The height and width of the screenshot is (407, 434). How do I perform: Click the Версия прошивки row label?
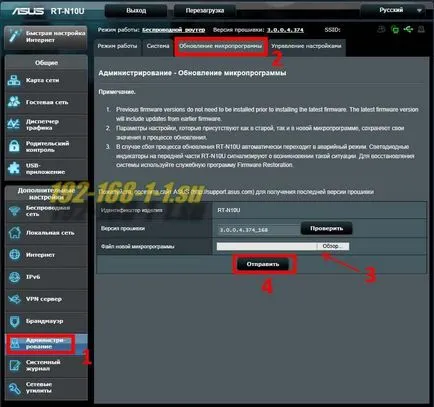pyautogui.click(x=123, y=229)
